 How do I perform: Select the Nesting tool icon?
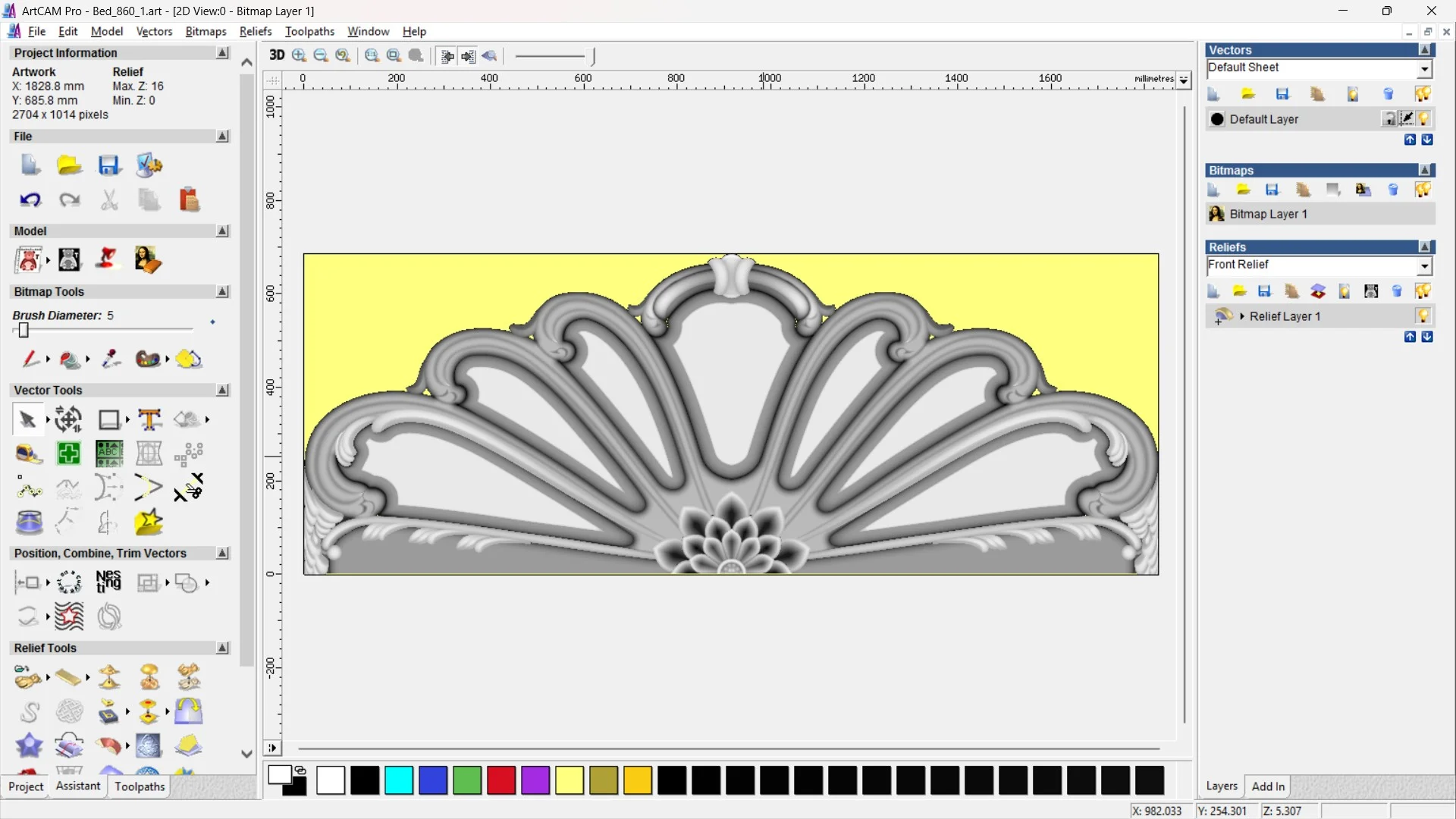(x=108, y=582)
